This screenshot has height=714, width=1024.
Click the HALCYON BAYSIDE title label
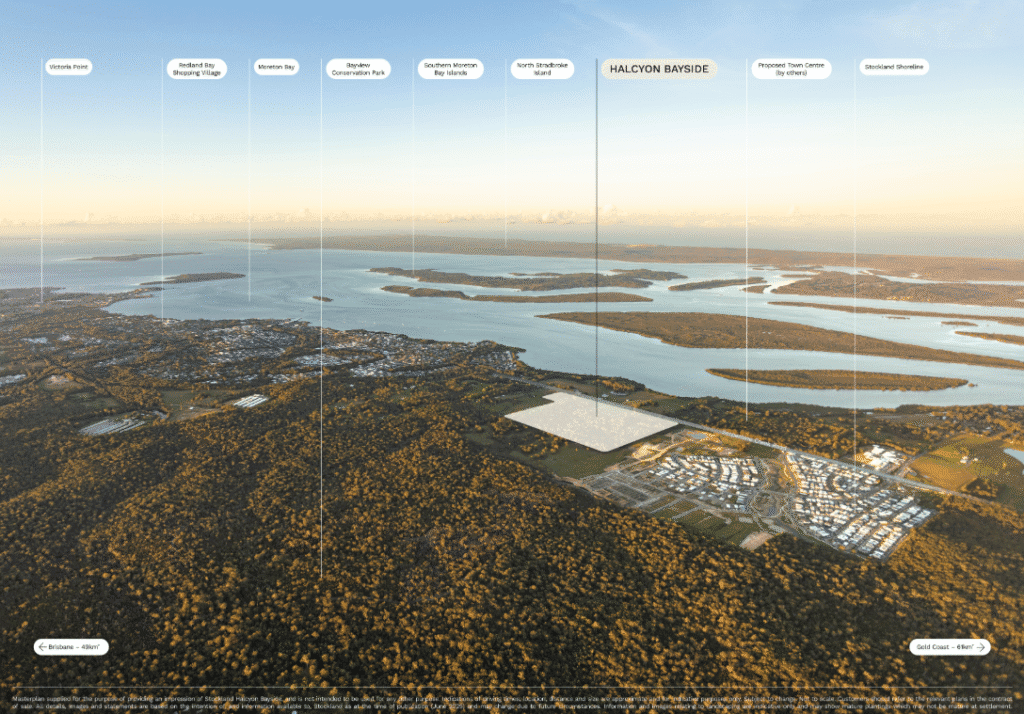tap(659, 68)
